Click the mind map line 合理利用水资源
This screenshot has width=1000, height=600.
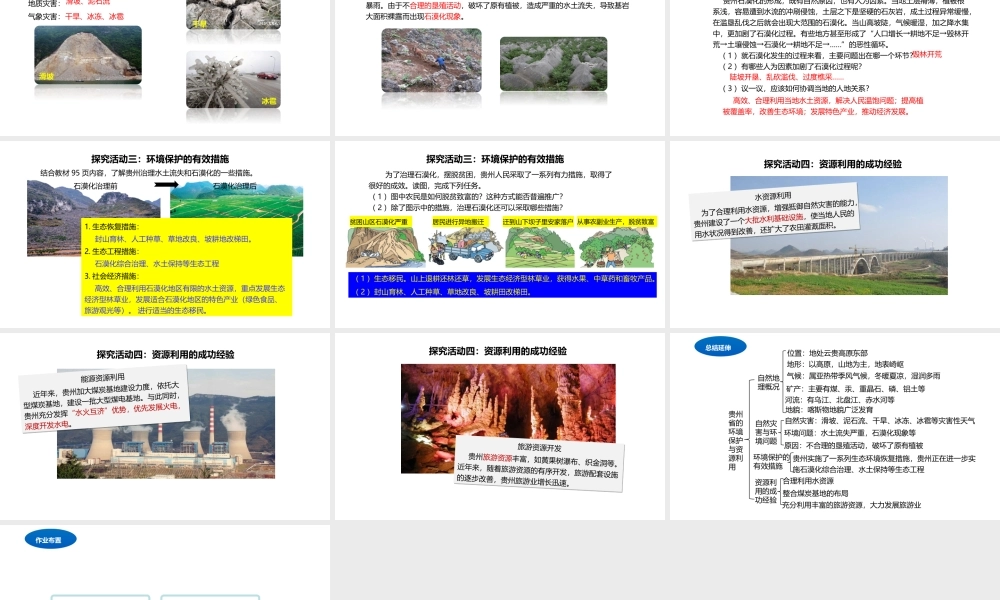[x=808, y=481]
